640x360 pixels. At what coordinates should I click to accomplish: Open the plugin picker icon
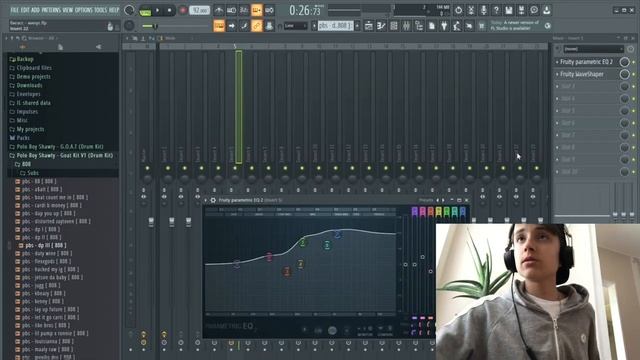[444, 26]
